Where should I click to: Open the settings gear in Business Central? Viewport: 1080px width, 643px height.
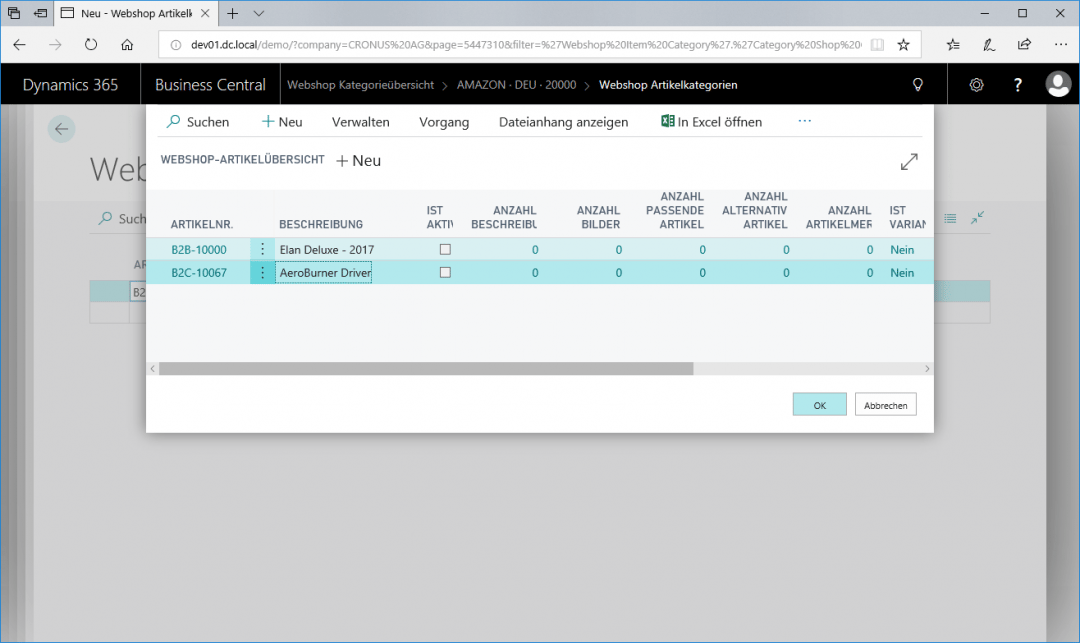[976, 85]
